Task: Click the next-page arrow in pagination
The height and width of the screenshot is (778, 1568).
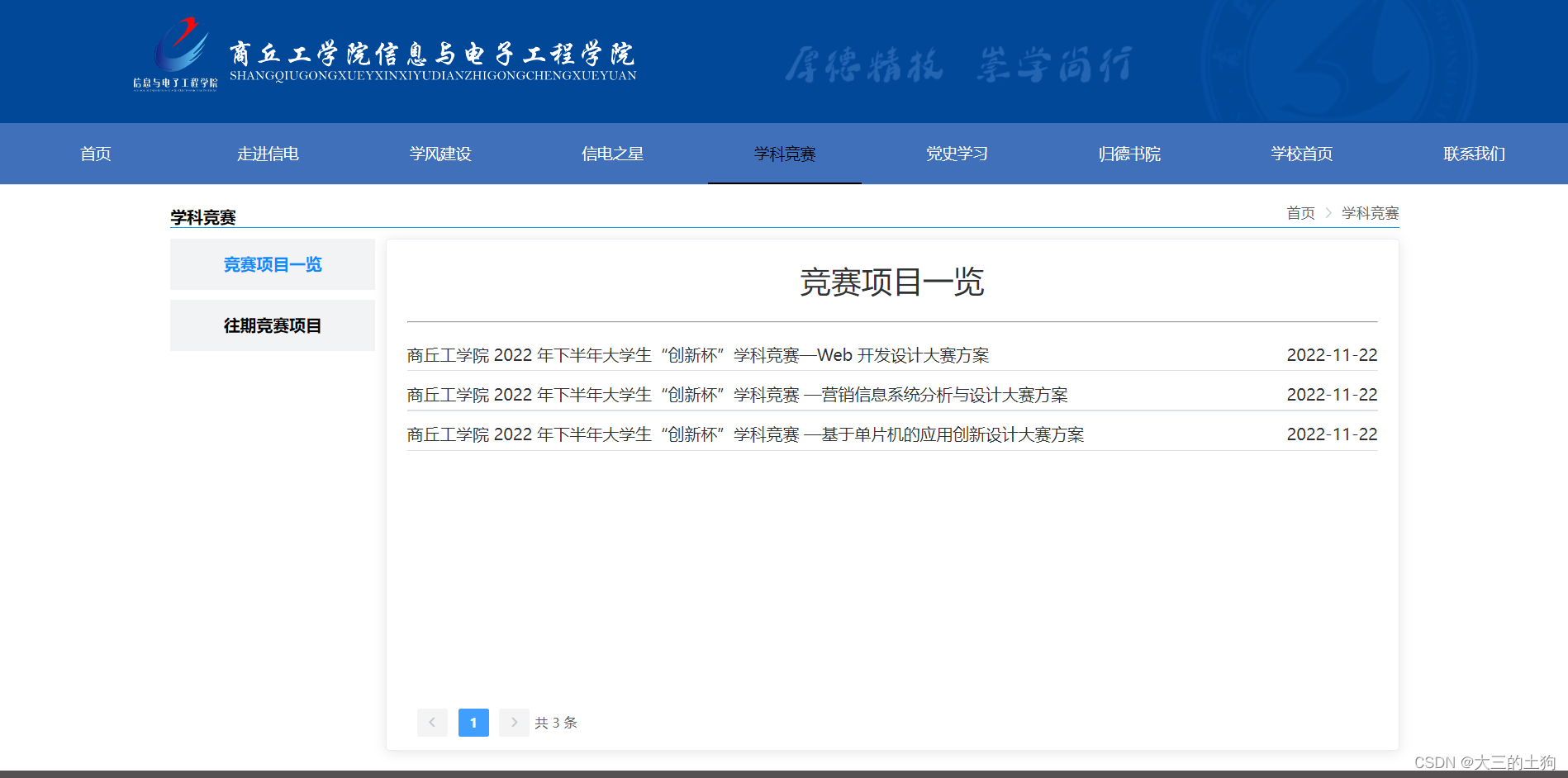Action: click(x=515, y=722)
